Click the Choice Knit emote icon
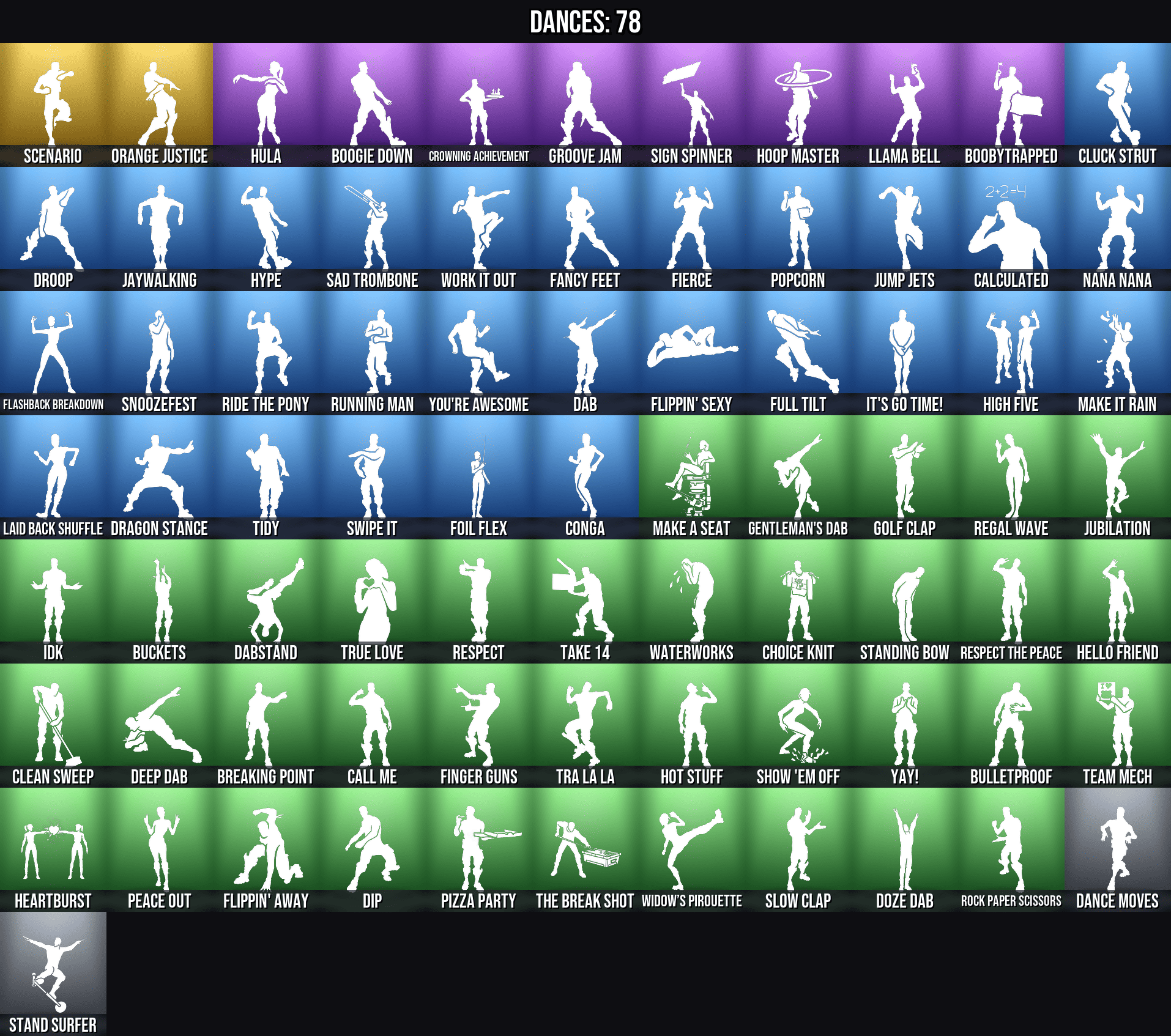Screen dimensions: 1171x1036 click(798, 601)
